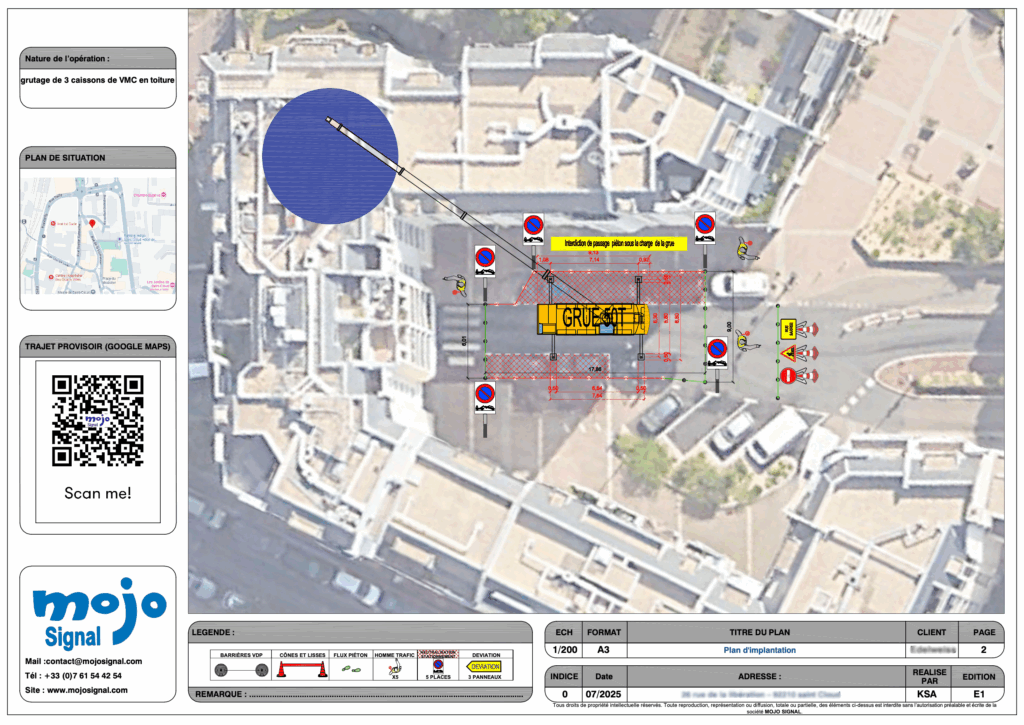Click the QR code above Scan me
The height and width of the screenshot is (725, 1024).
tap(98, 421)
